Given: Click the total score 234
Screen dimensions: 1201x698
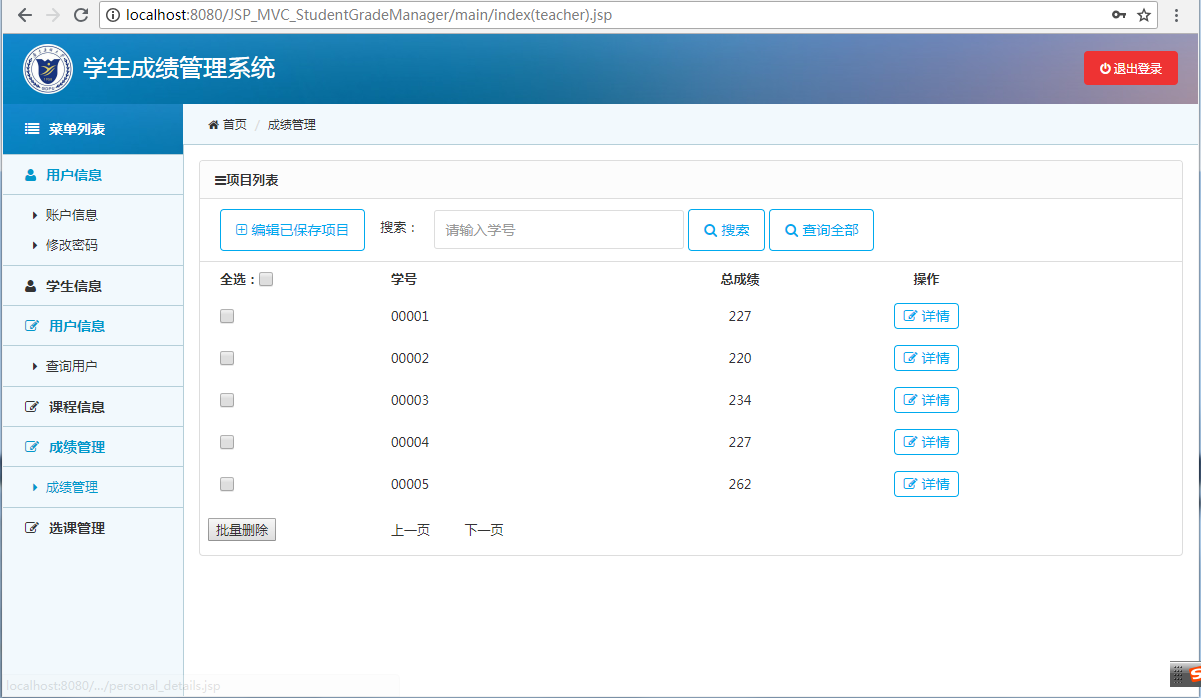Looking at the screenshot, I should (x=740, y=400).
